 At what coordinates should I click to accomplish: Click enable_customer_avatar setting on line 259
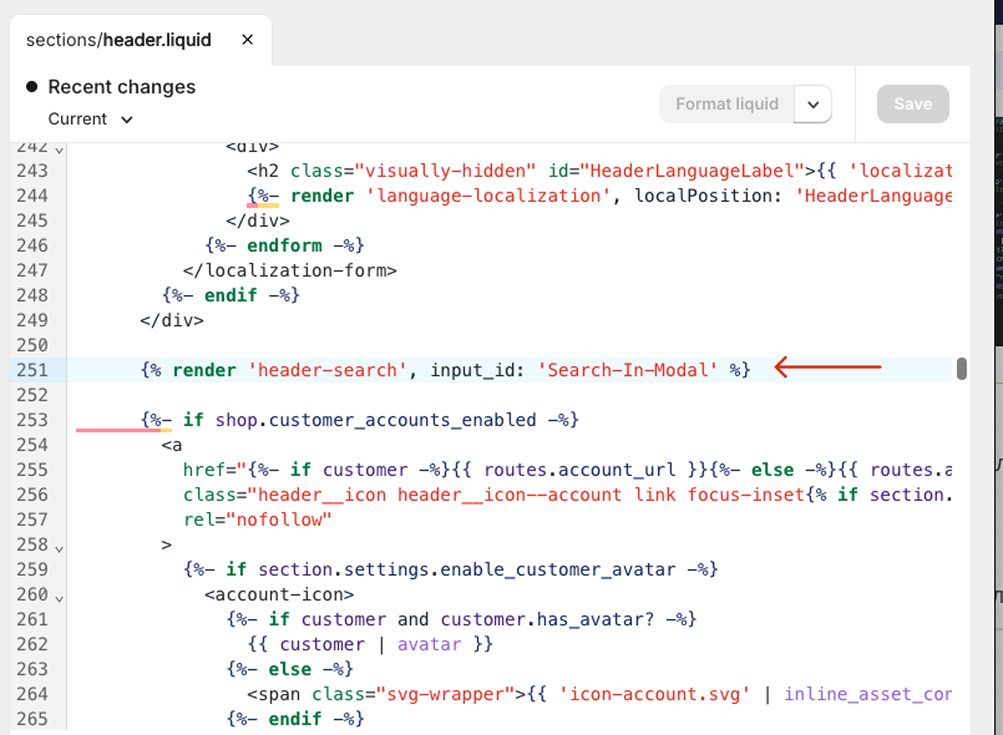pyautogui.click(x=558, y=569)
